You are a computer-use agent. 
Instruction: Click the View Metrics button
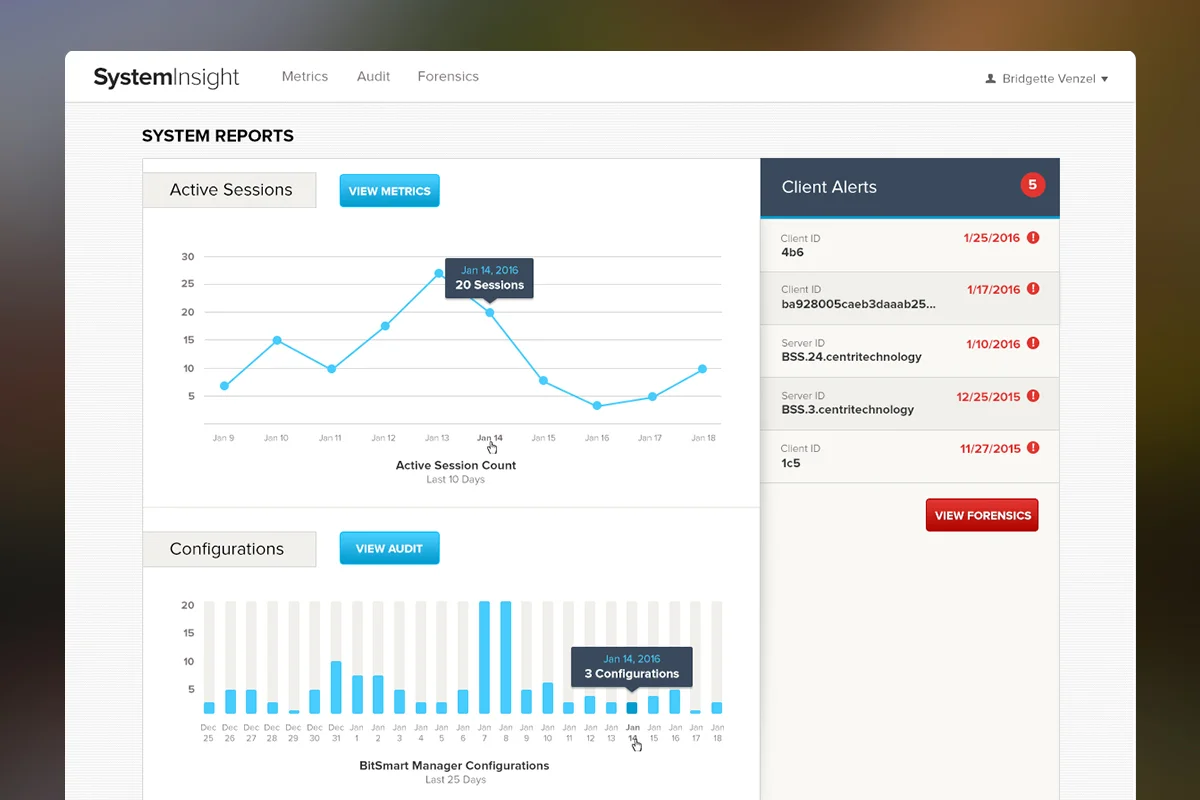[x=390, y=191]
